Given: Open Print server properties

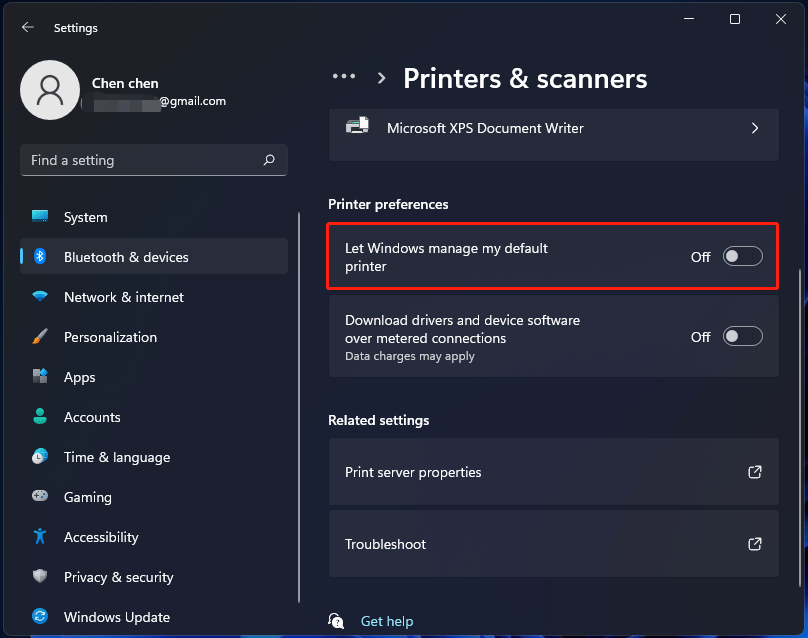Looking at the screenshot, I should point(554,472).
